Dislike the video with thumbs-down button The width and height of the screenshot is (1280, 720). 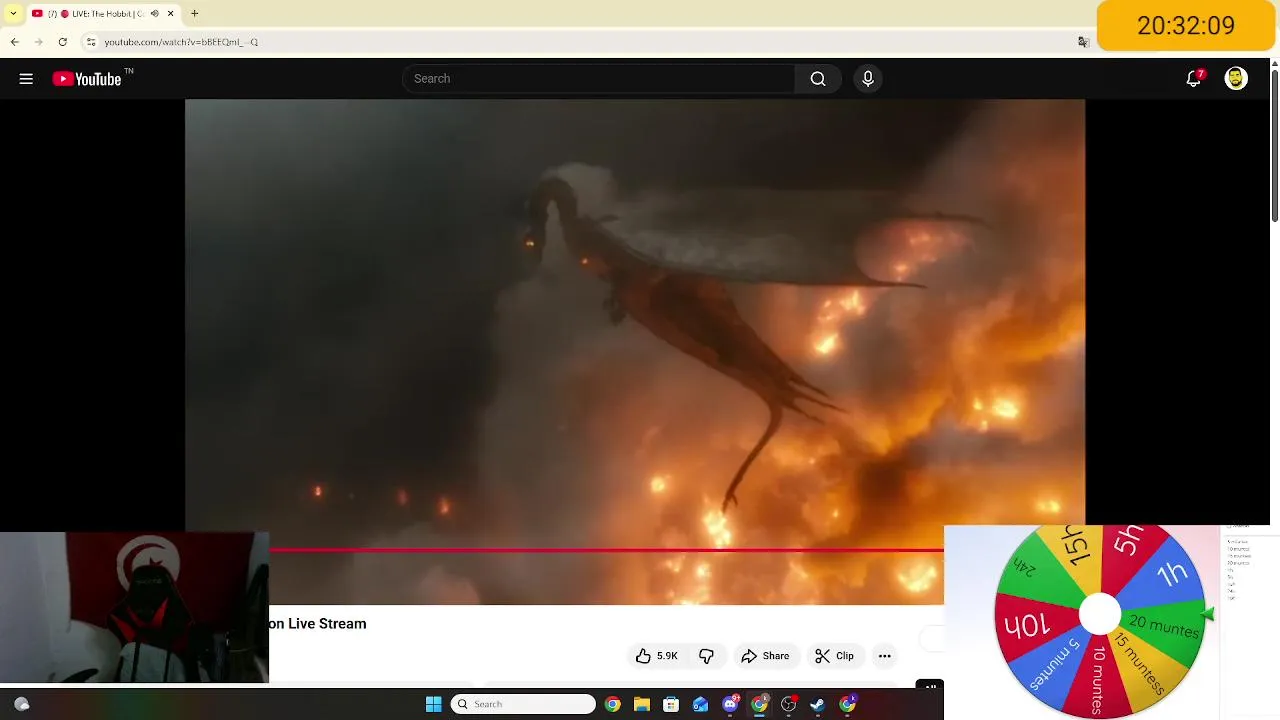tap(707, 656)
